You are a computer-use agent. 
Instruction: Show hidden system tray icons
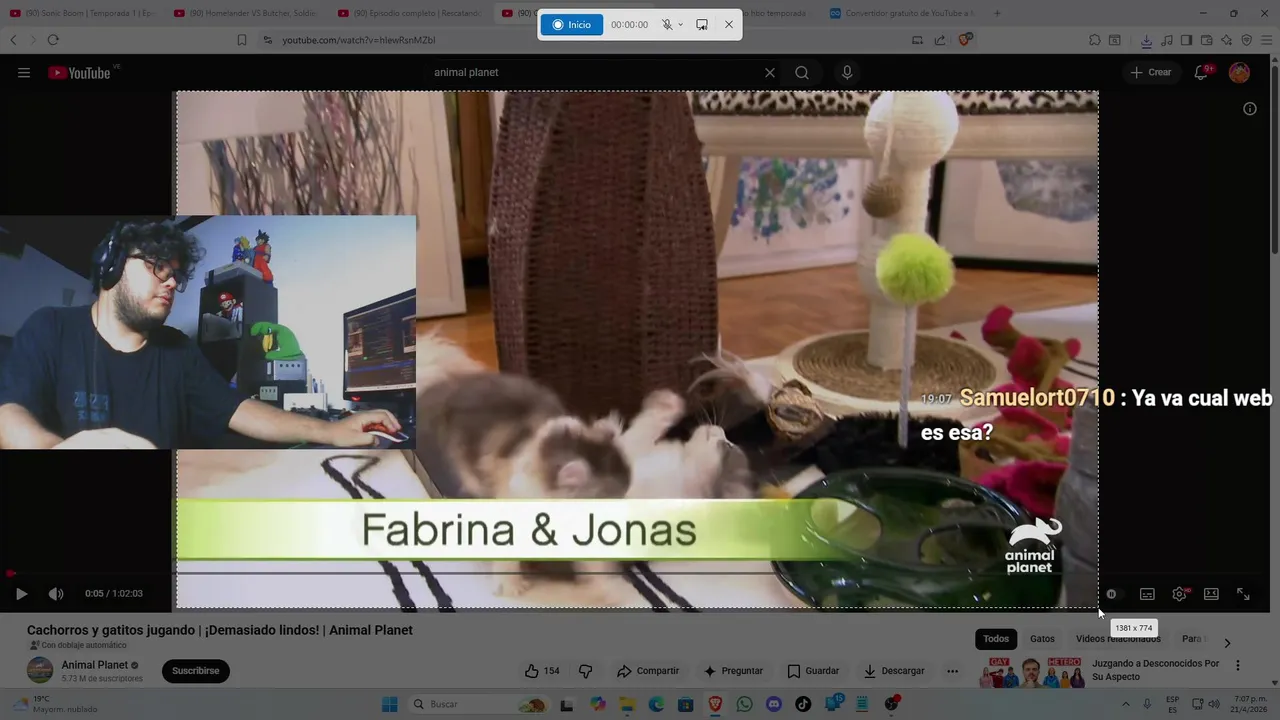tap(1125, 704)
